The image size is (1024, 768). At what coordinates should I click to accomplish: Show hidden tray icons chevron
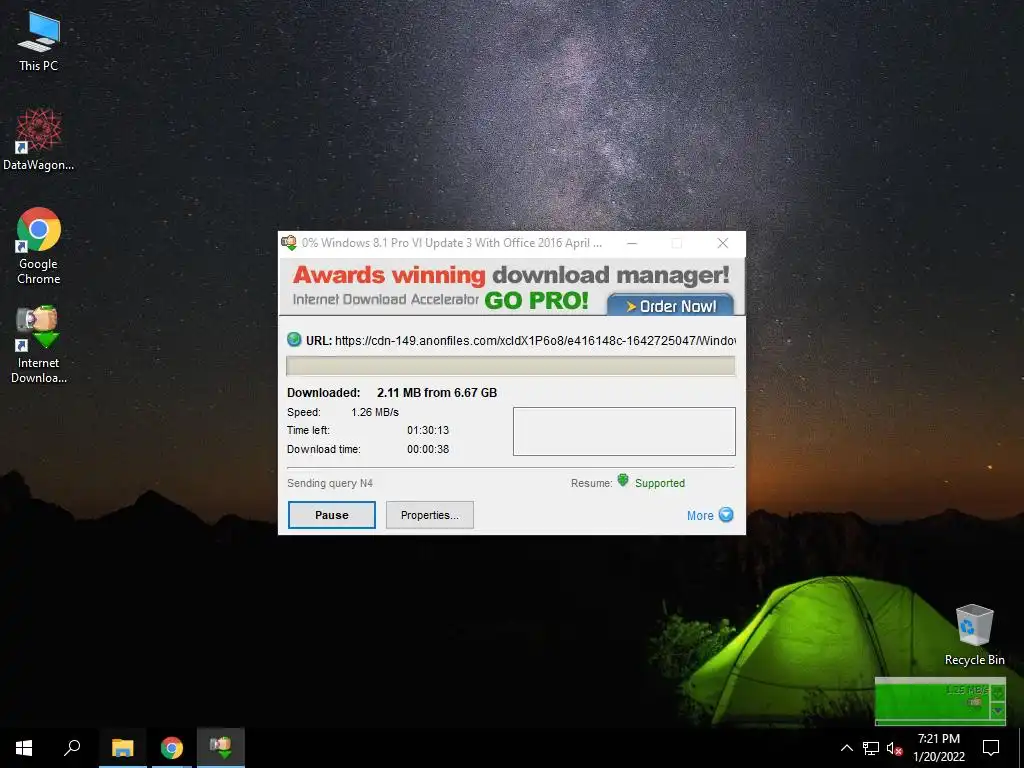(x=846, y=748)
